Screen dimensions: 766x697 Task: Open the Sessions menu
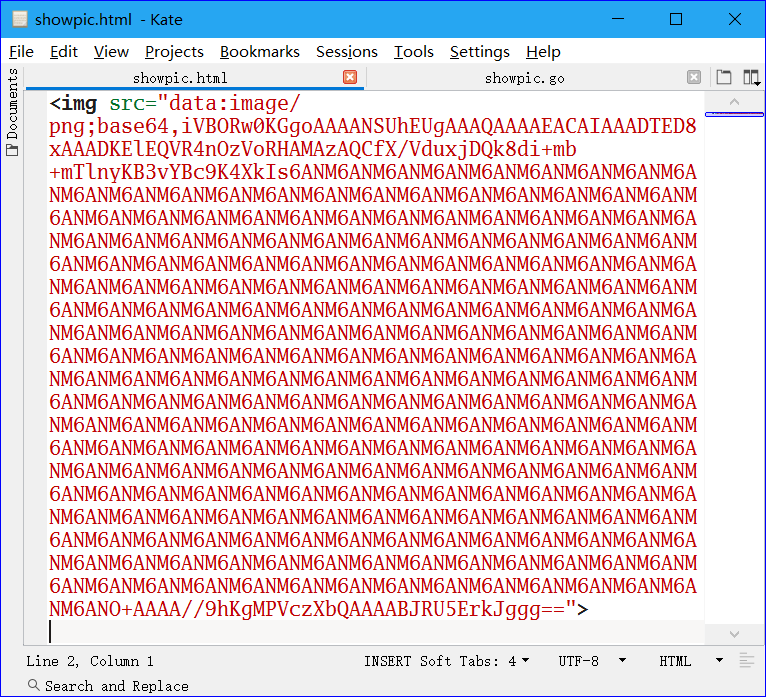pyautogui.click(x=347, y=51)
